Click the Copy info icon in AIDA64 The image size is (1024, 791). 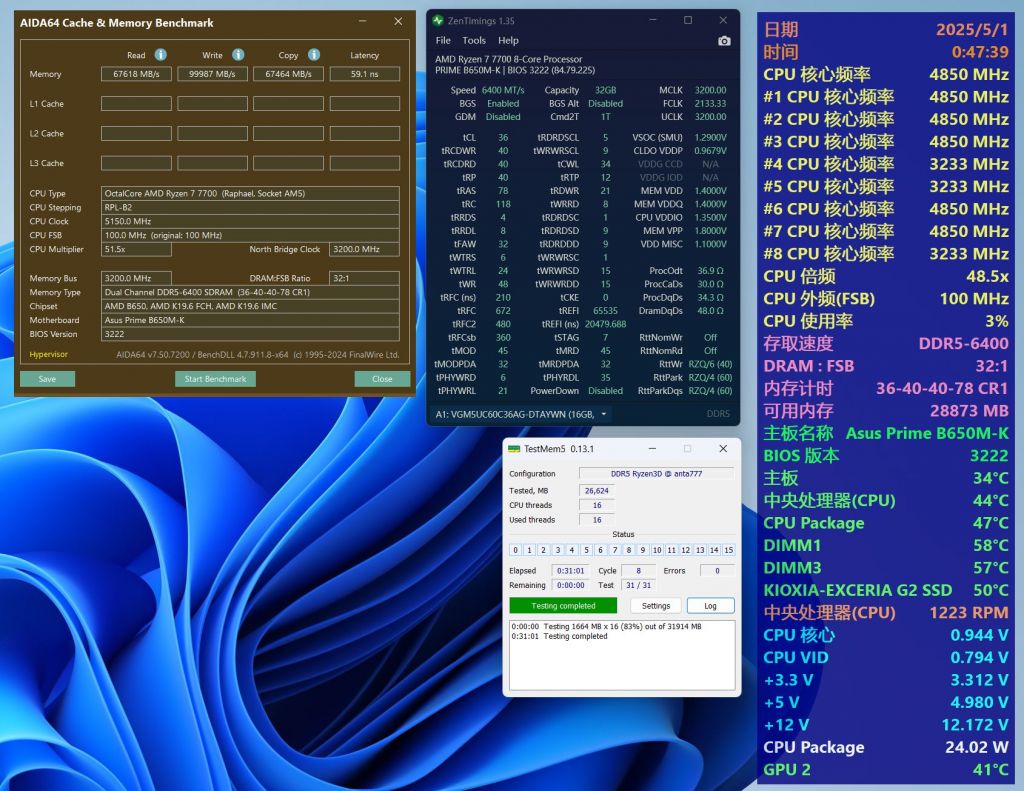click(315, 54)
